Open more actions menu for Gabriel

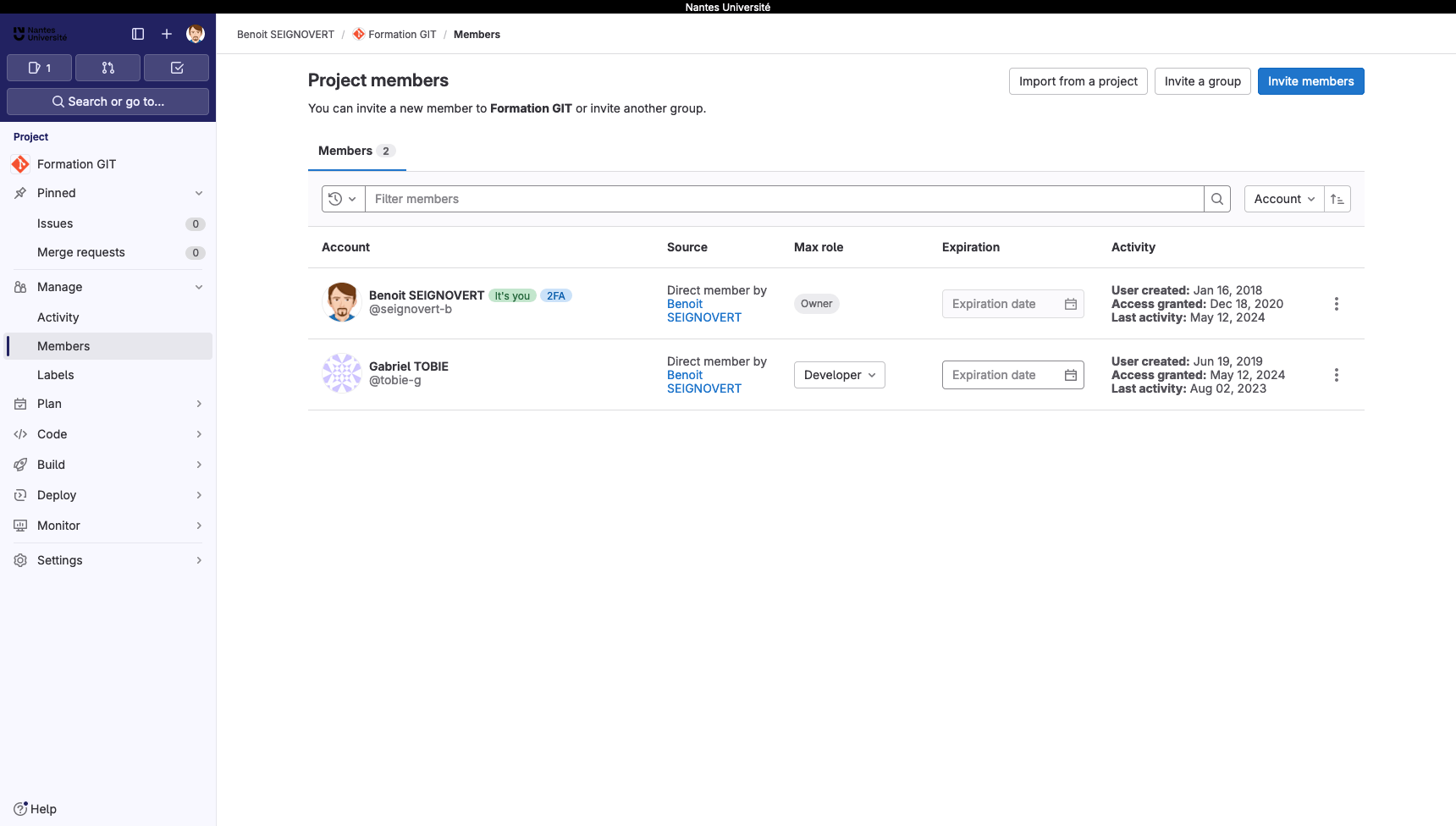point(1337,375)
